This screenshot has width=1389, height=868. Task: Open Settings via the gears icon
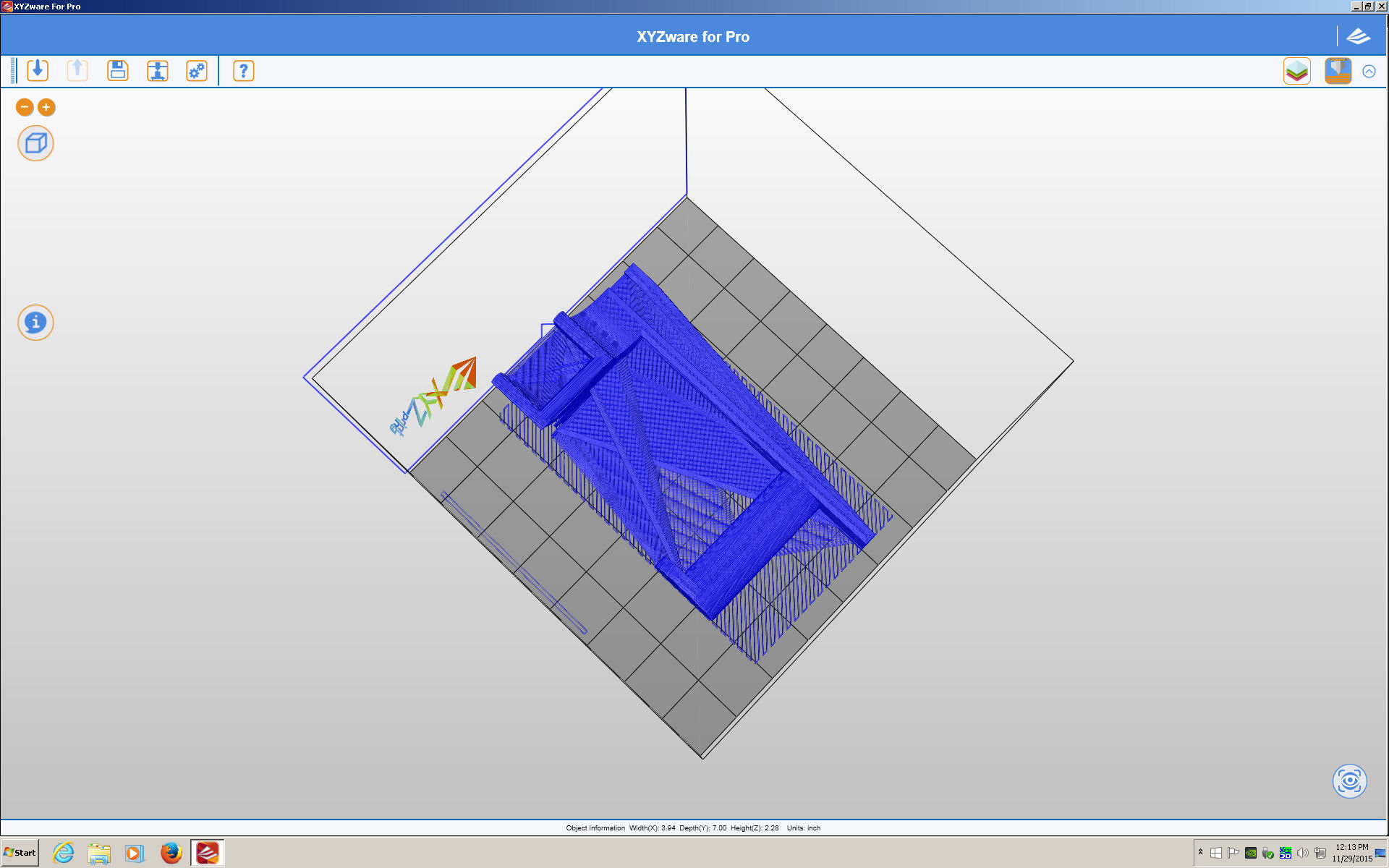point(197,71)
